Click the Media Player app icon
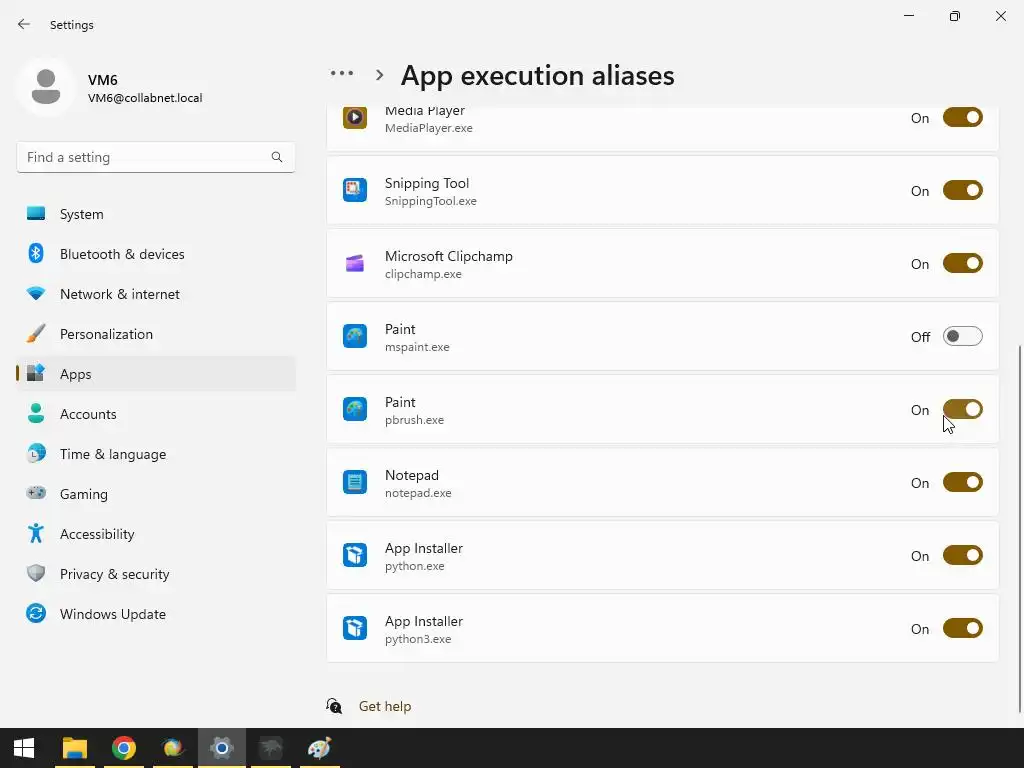The height and width of the screenshot is (768, 1024). (x=355, y=118)
